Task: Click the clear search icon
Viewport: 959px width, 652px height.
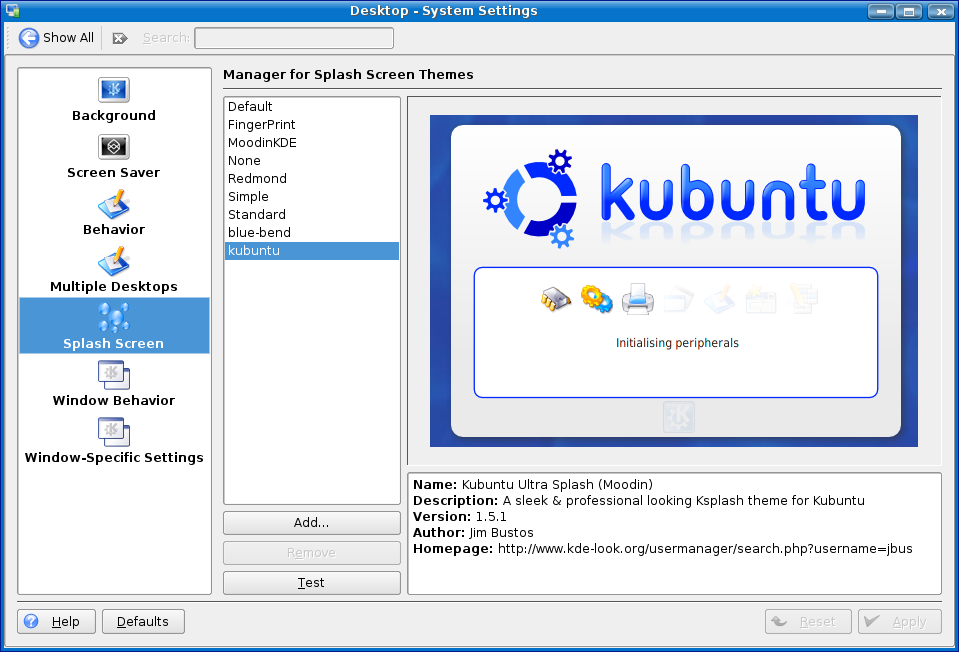Action: [x=120, y=38]
